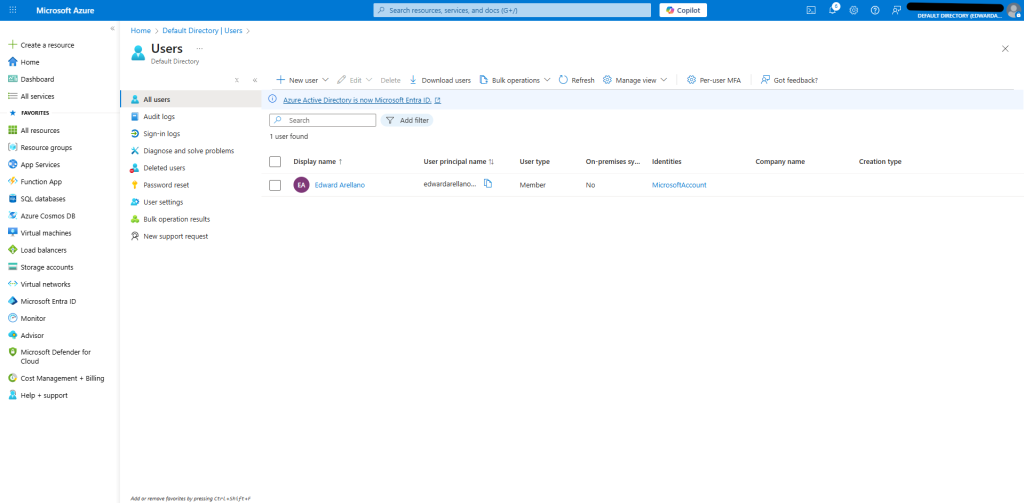Expand Bulk operations dropdown

click(x=515, y=80)
